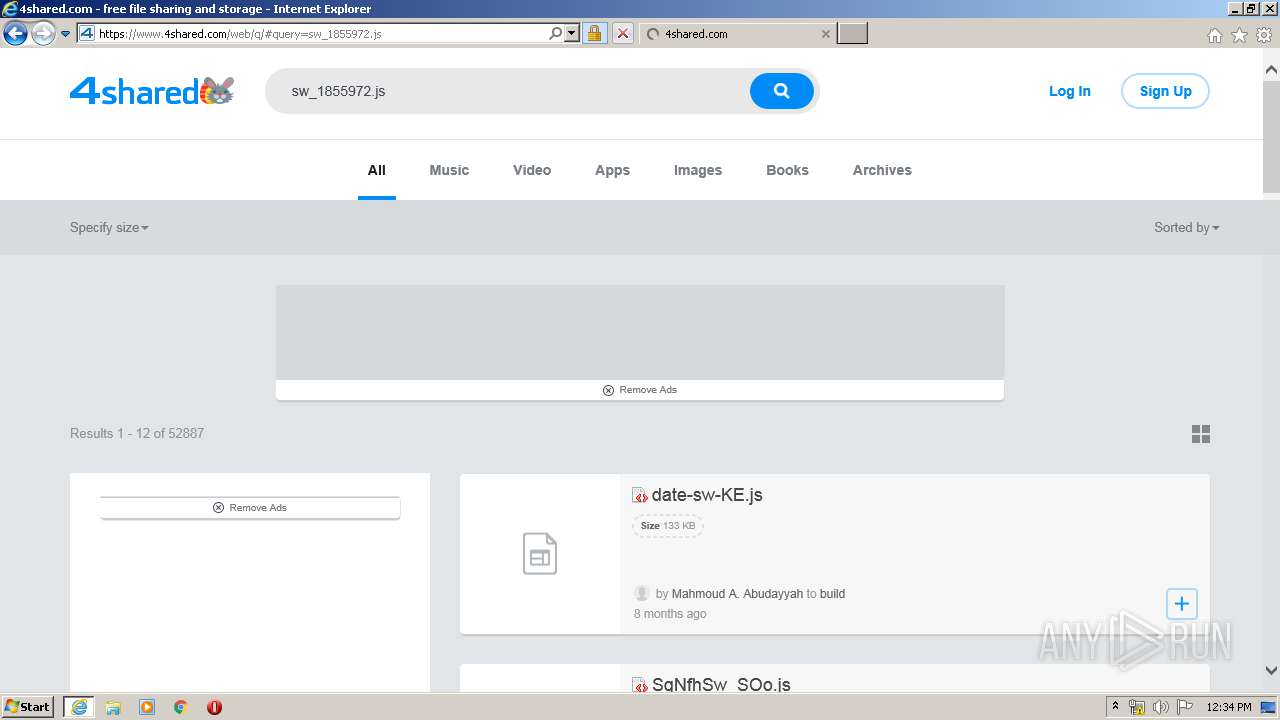
Task: Add date-sw-KE.js with the plus button
Action: [x=1182, y=604]
